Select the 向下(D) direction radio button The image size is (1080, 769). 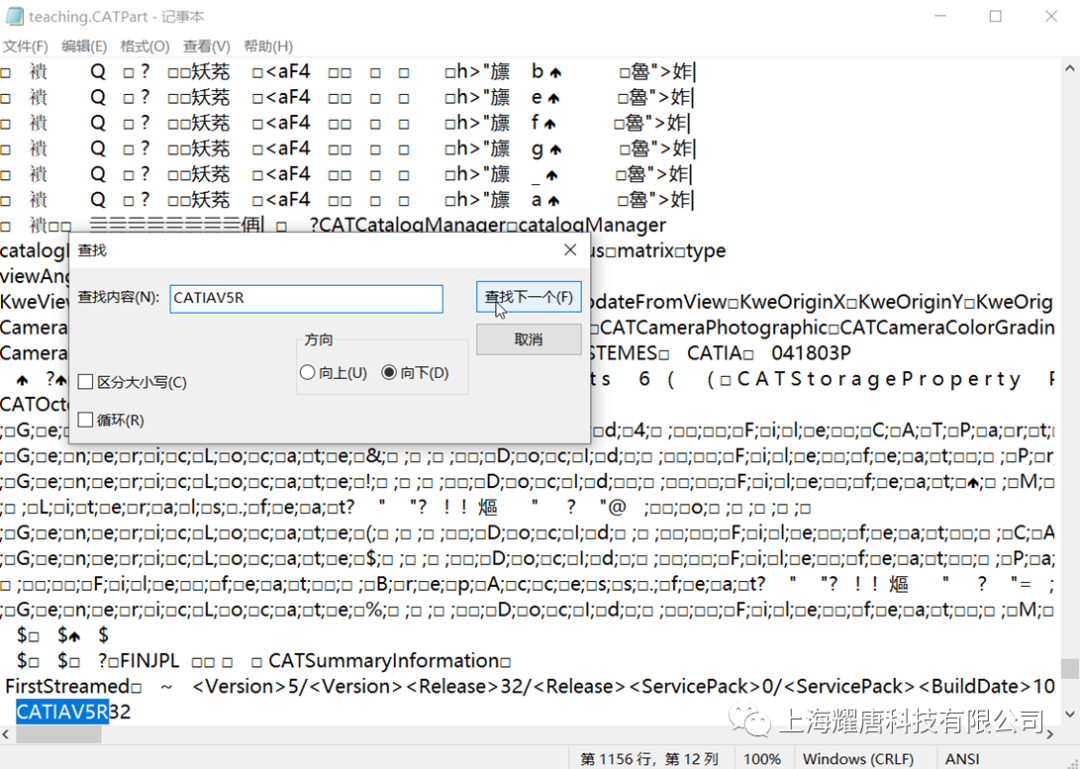pyautogui.click(x=389, y=373)
